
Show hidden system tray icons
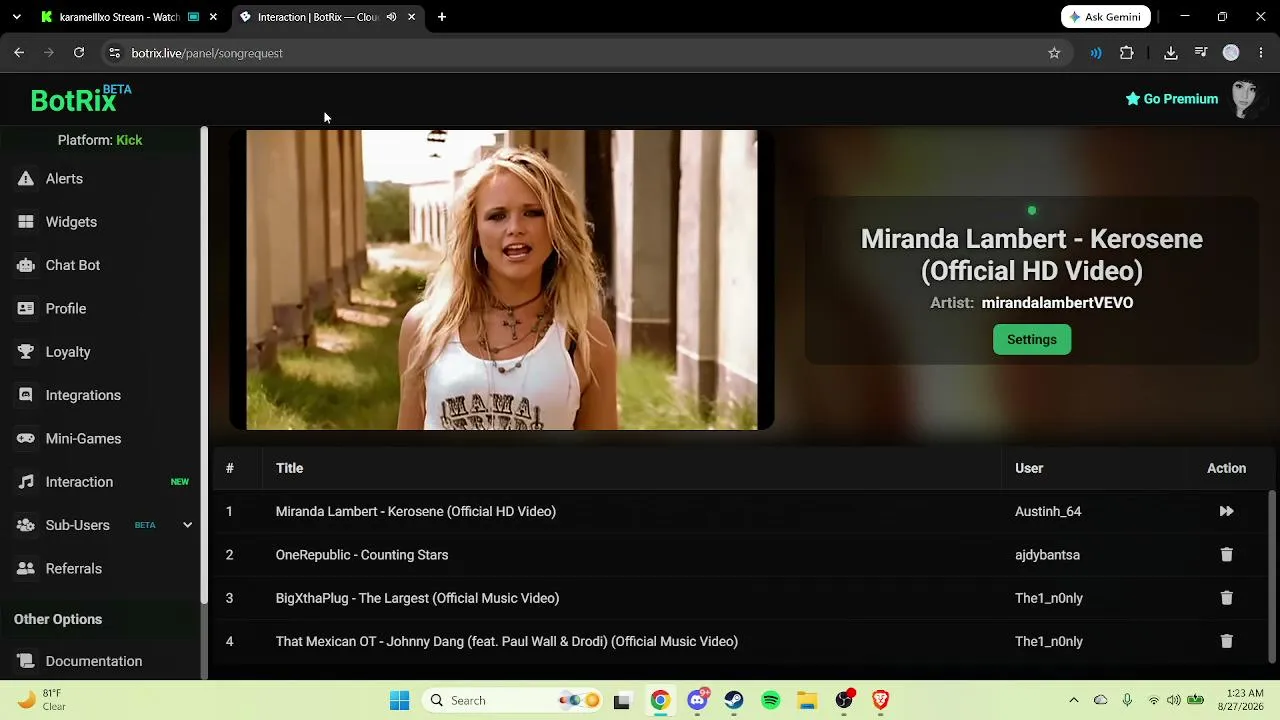pos(1074,700)
